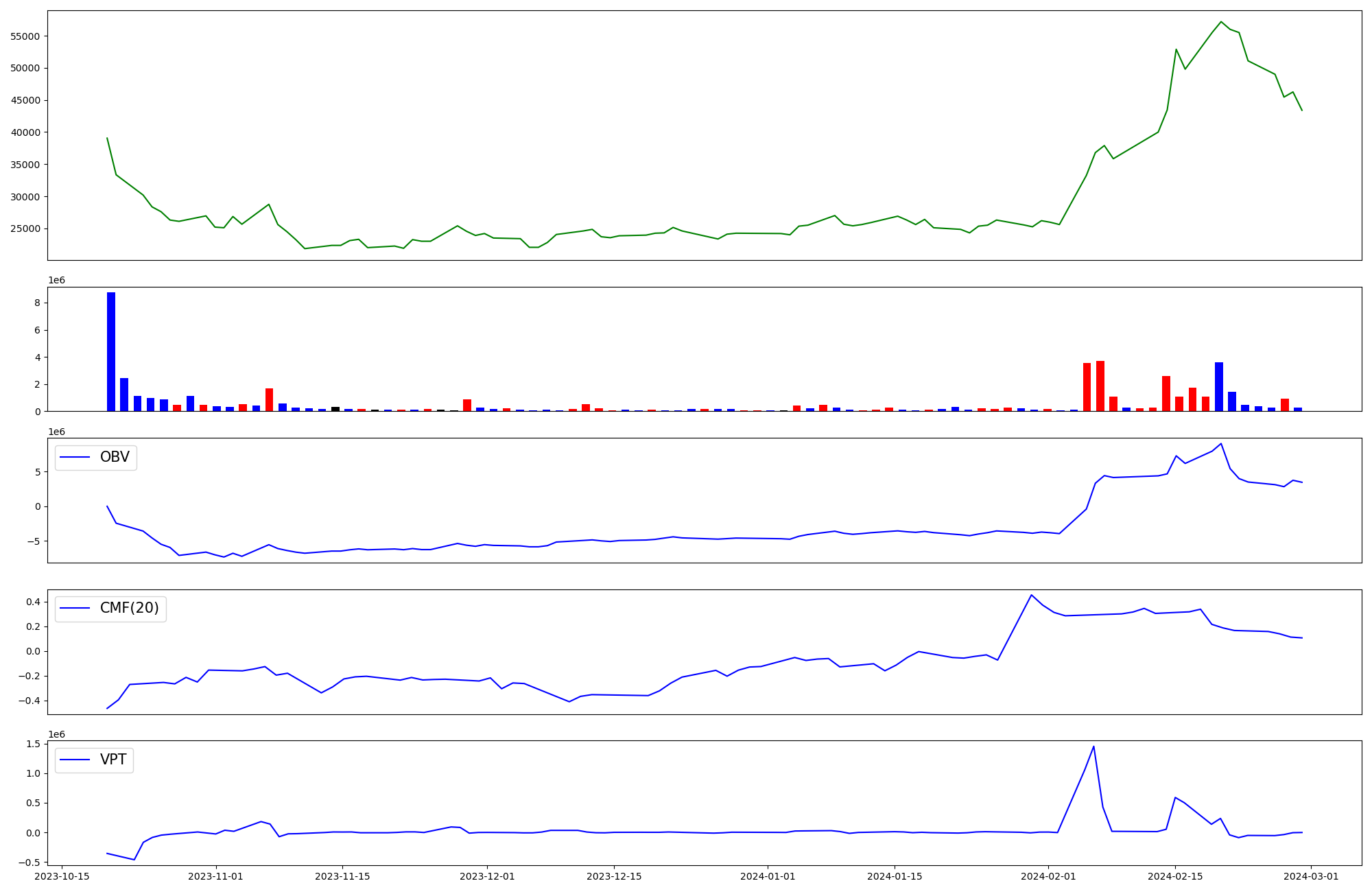Click the CMF(20) legend entry
The image size is (1372, 892).
coord(129,609)
